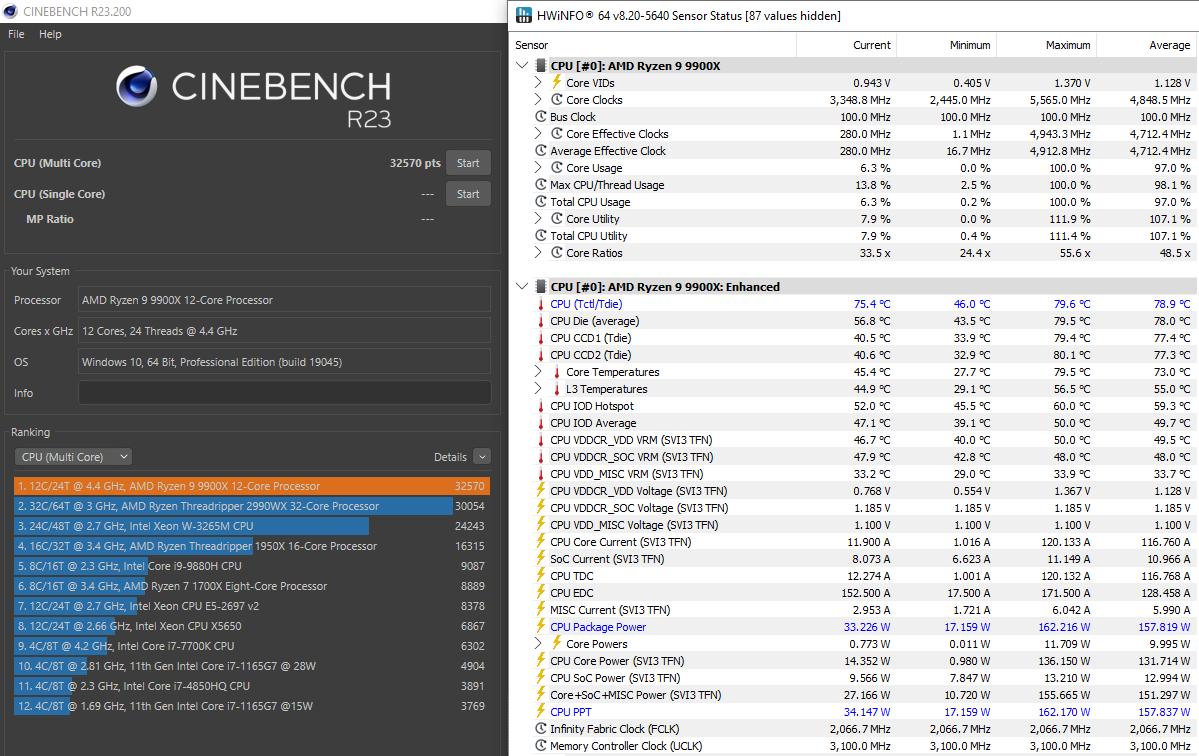Click the thermometer icon next to CPU (Tctl/Tdie)

pyautogui.click(x=541, y=304)
